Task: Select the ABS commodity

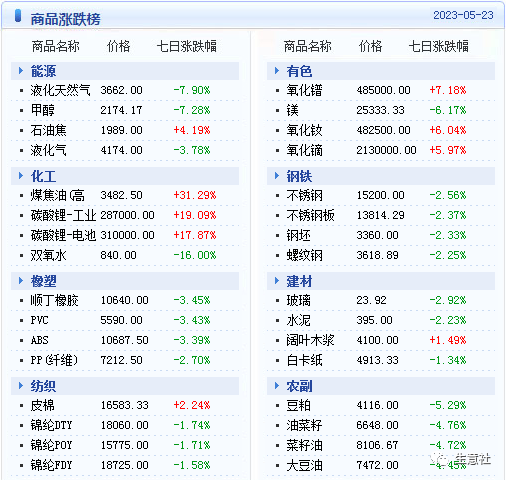Action: coord(39,340)
